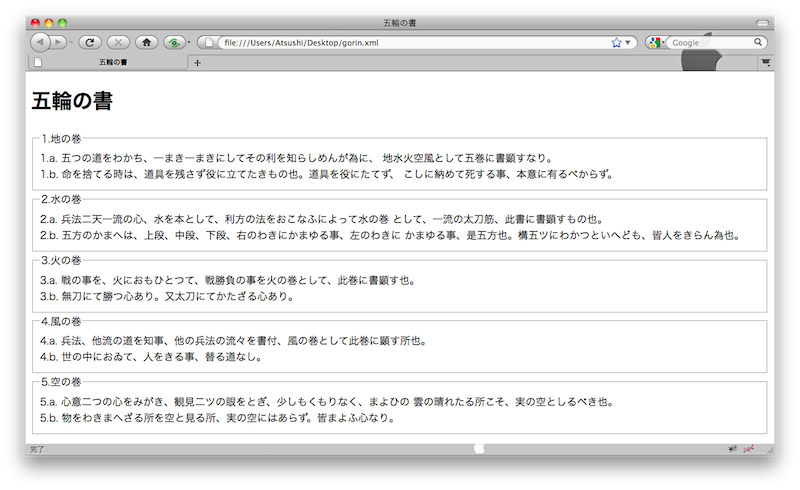Click inside the Google search field
Screen dimensions: 800x490
tap(710, 42)
